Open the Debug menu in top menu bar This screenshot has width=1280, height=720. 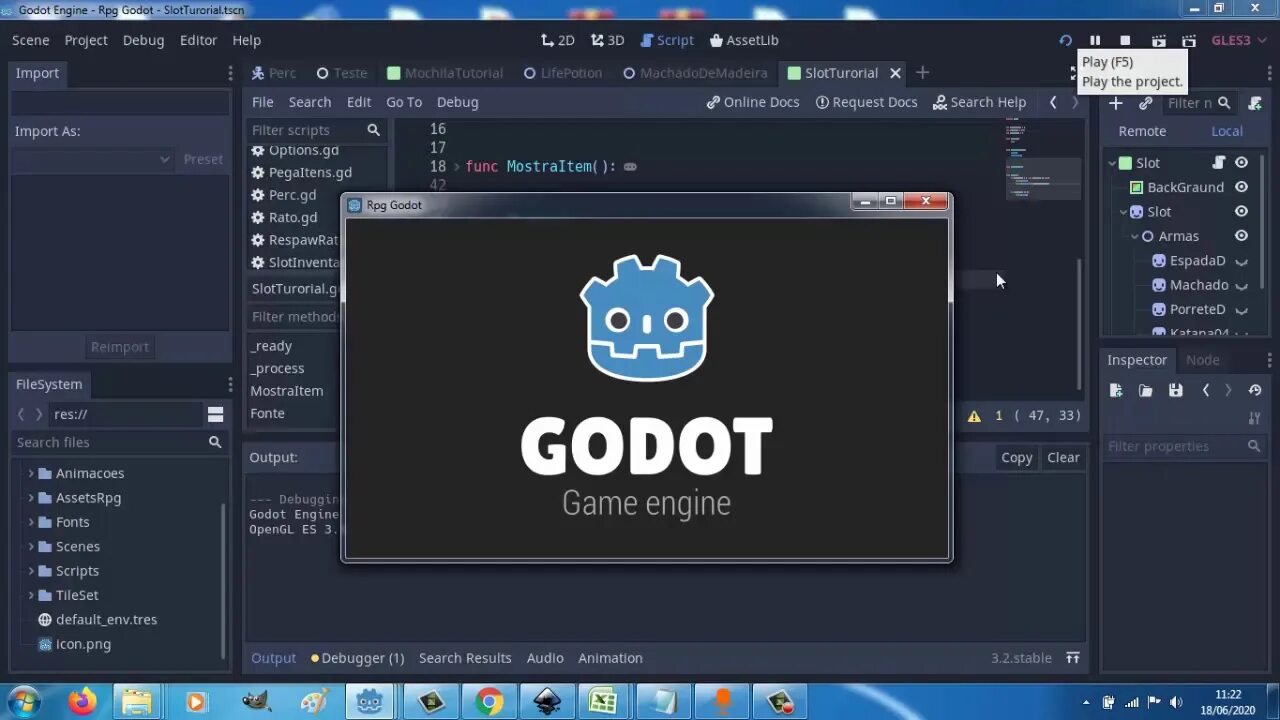(143, 40)
